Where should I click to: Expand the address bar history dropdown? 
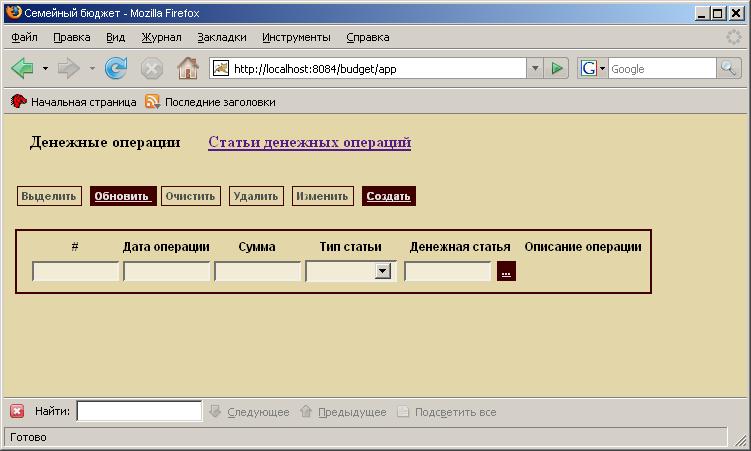[535, 68]
